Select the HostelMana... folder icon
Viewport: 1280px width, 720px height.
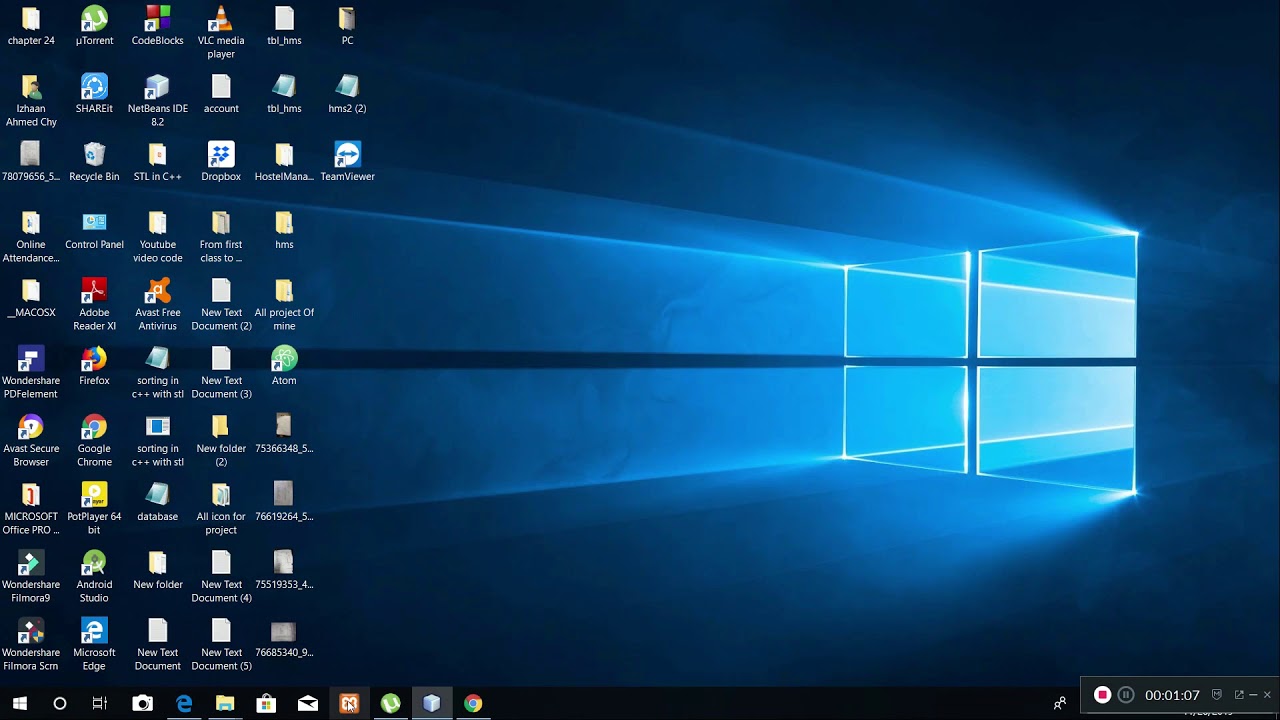coord(284,162)
